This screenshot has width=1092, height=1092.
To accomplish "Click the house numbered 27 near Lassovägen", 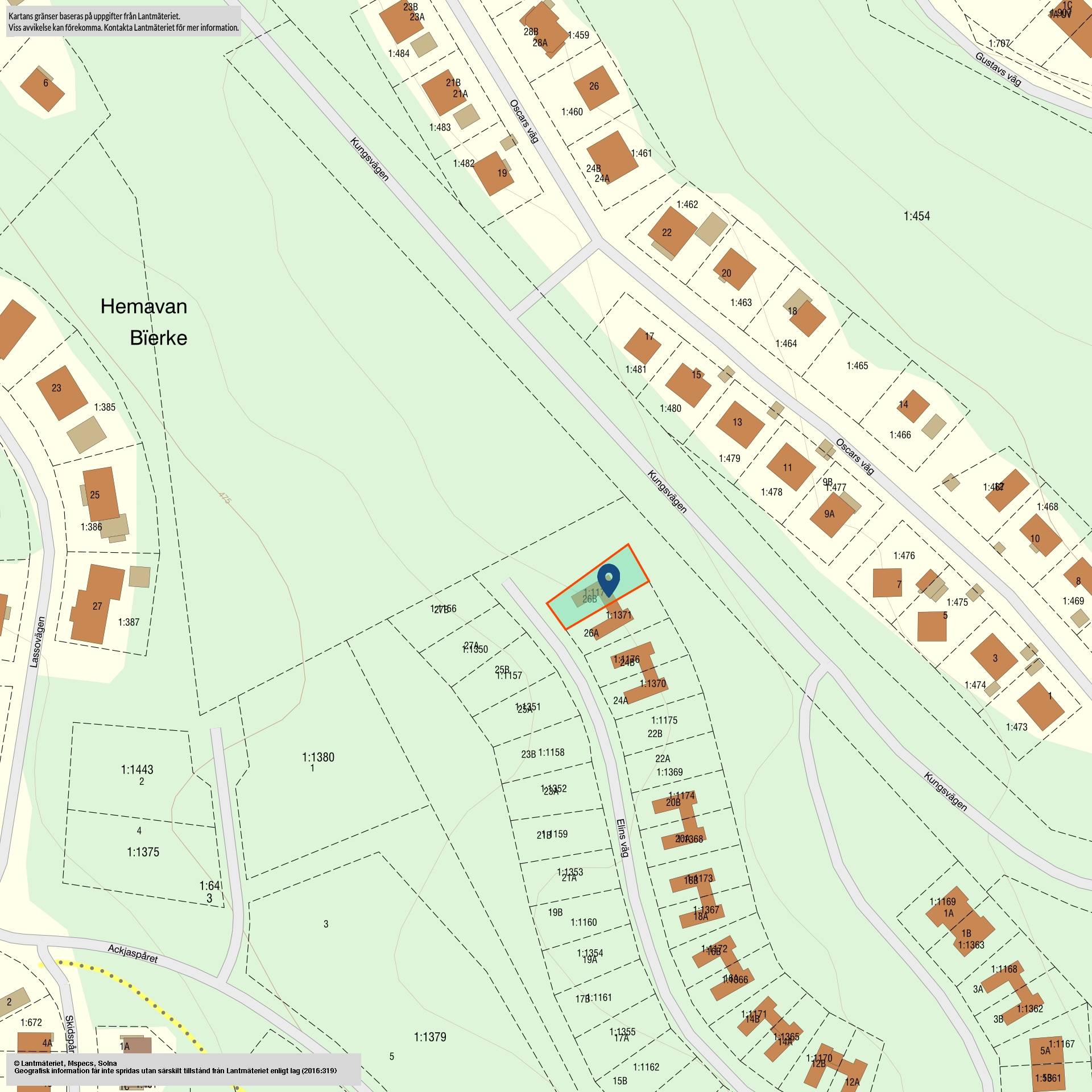I will (x=97, y=604).
